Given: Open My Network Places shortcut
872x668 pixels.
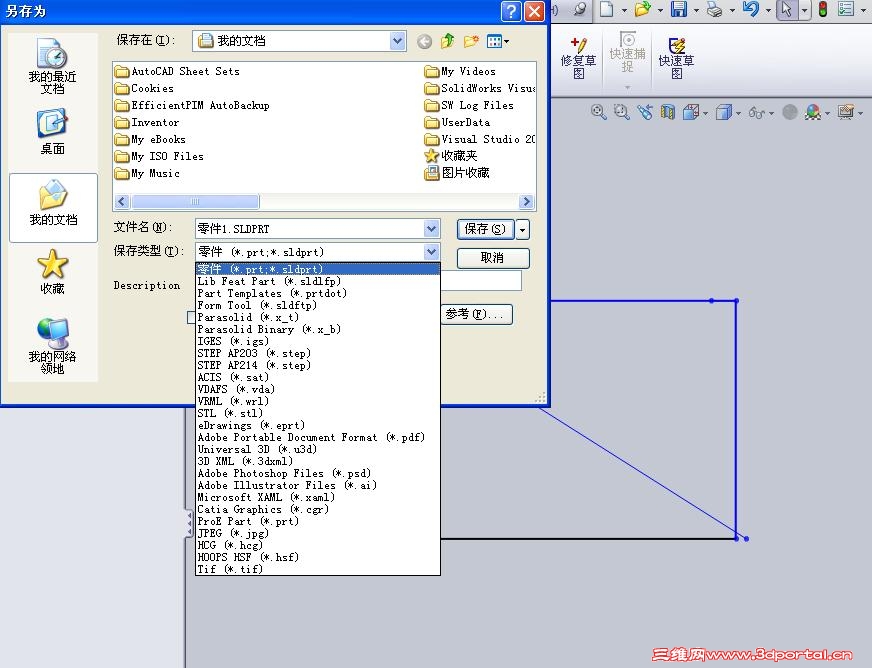Looking at the screenshot, I should (x=52, y=345).
